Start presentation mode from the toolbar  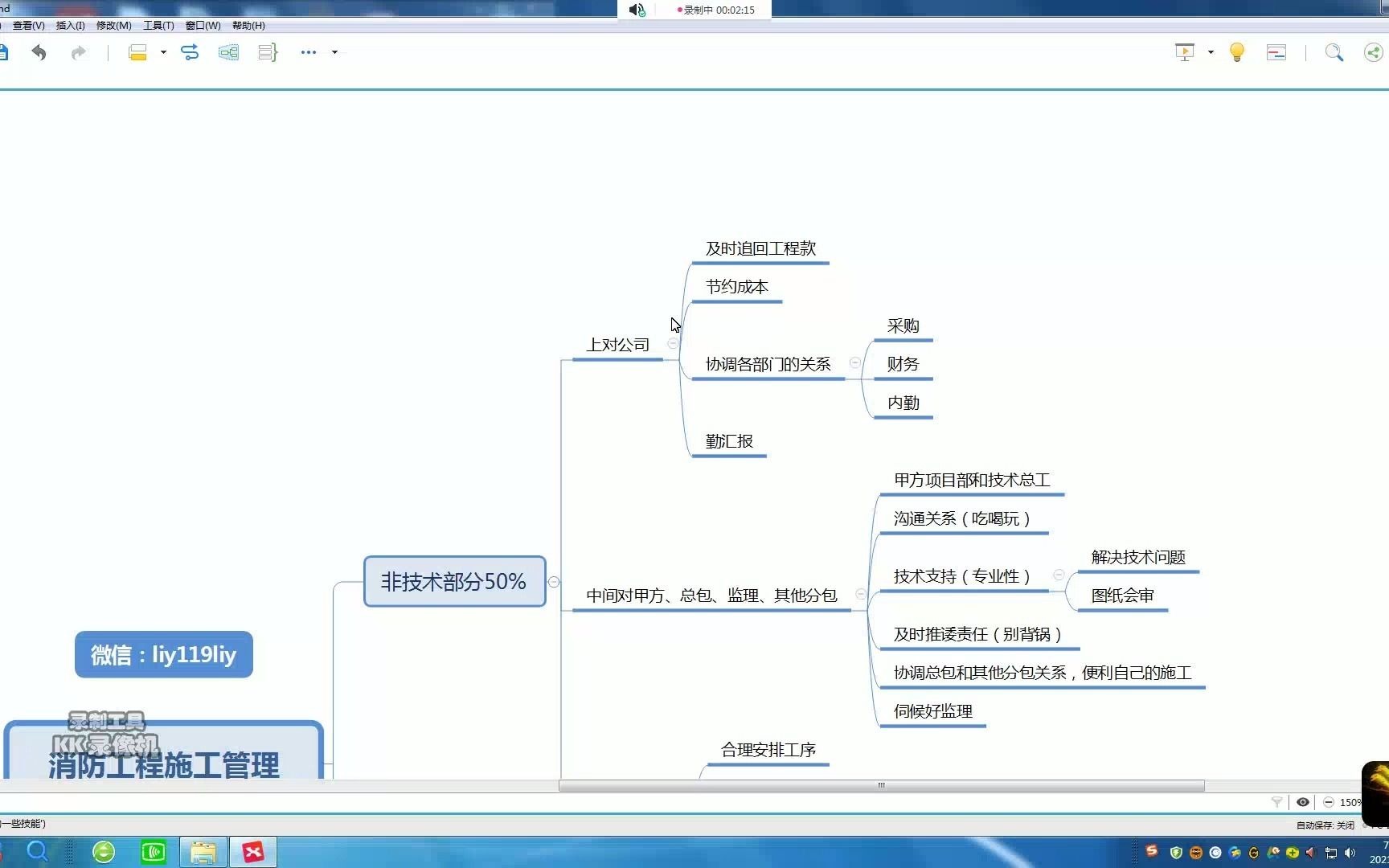(1185, 53)
